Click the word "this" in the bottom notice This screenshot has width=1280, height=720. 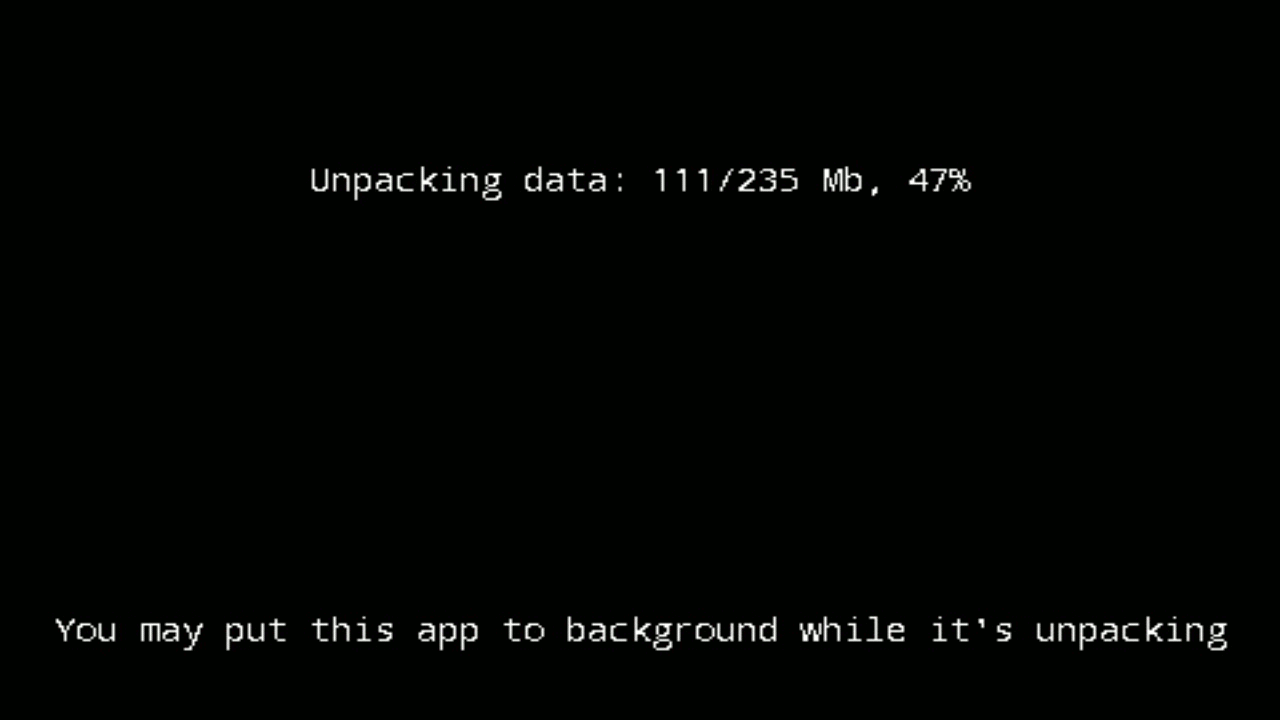pos(352,630)
